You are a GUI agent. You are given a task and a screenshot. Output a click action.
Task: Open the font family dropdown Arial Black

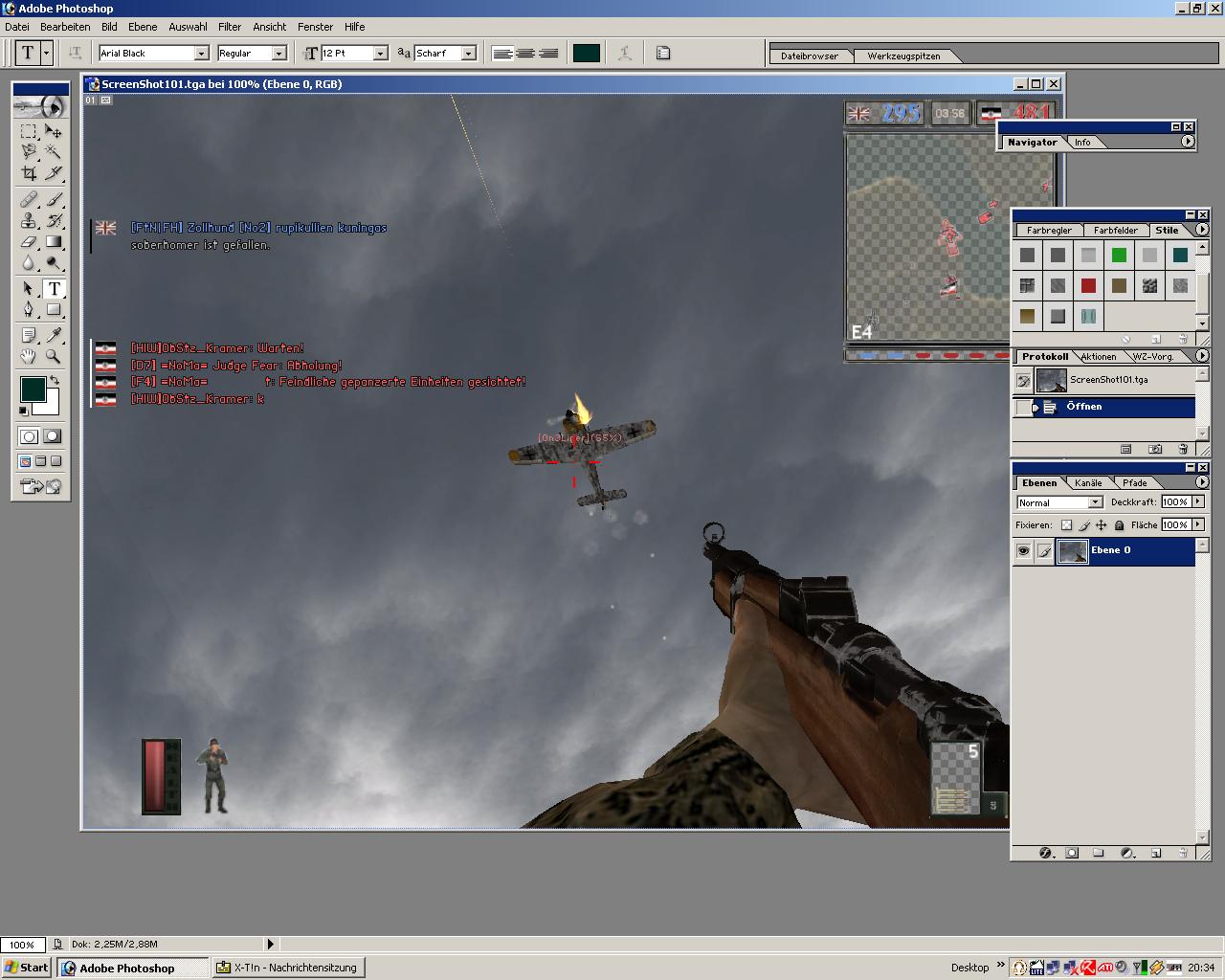coord(201,54)
